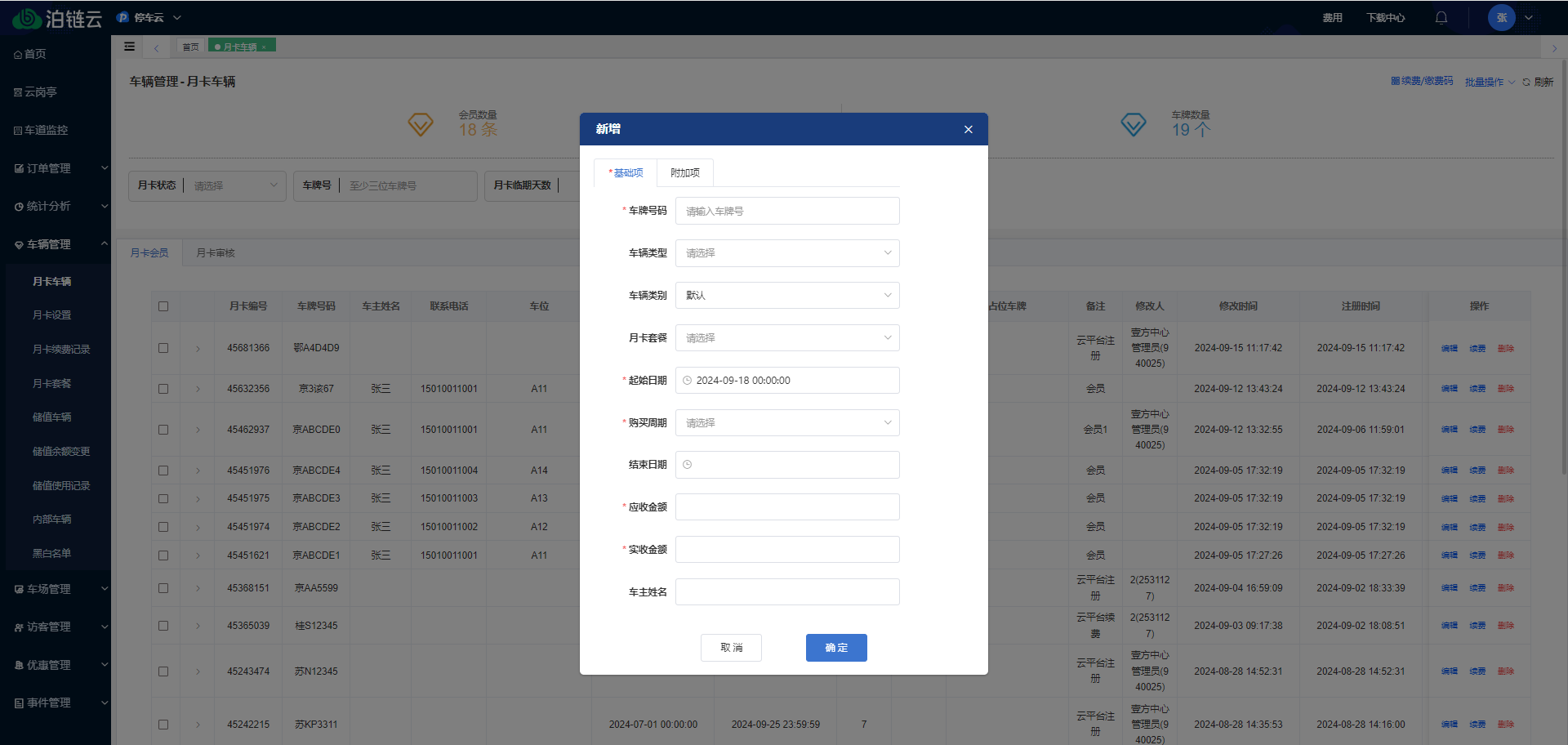This screenshot has width=1568, height=745.
Task: Click 续费 for record 45243474
Action: pos(1477,671)
